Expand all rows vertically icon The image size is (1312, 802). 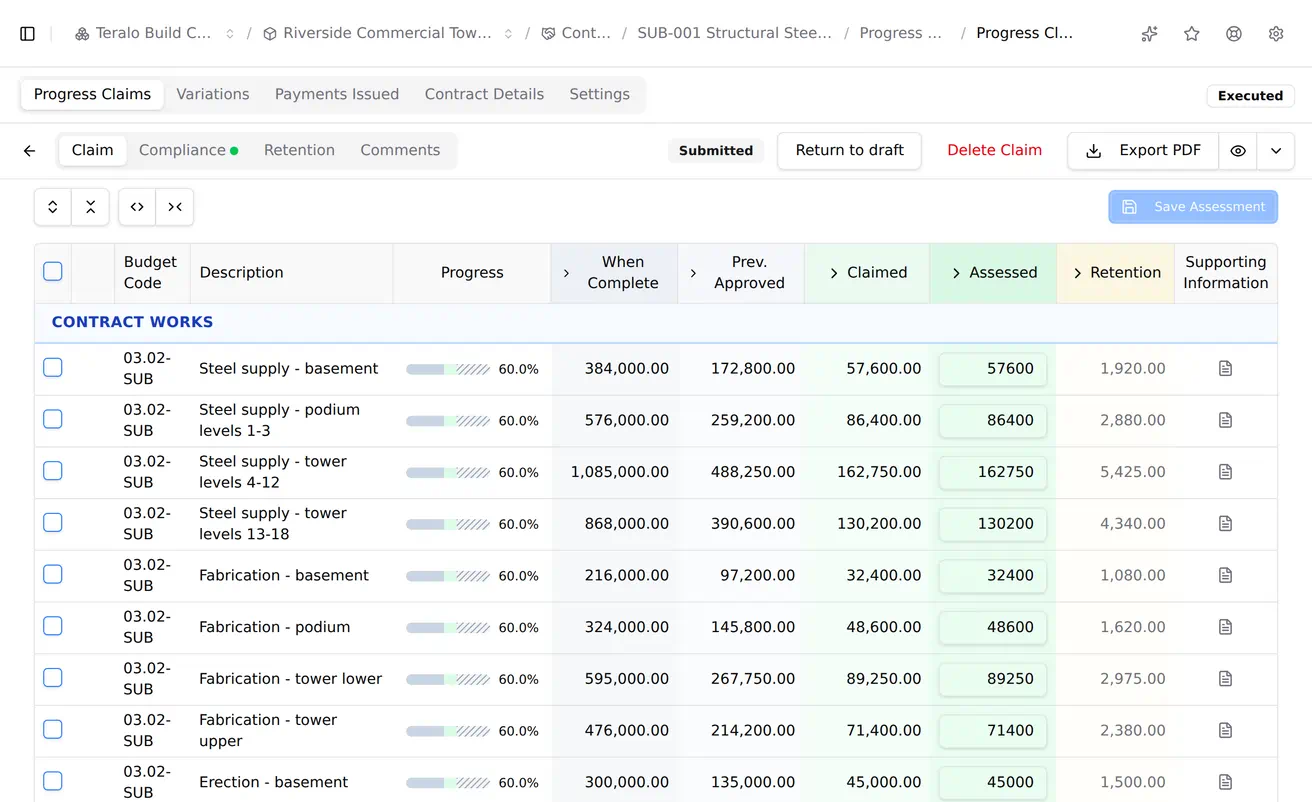53,207
